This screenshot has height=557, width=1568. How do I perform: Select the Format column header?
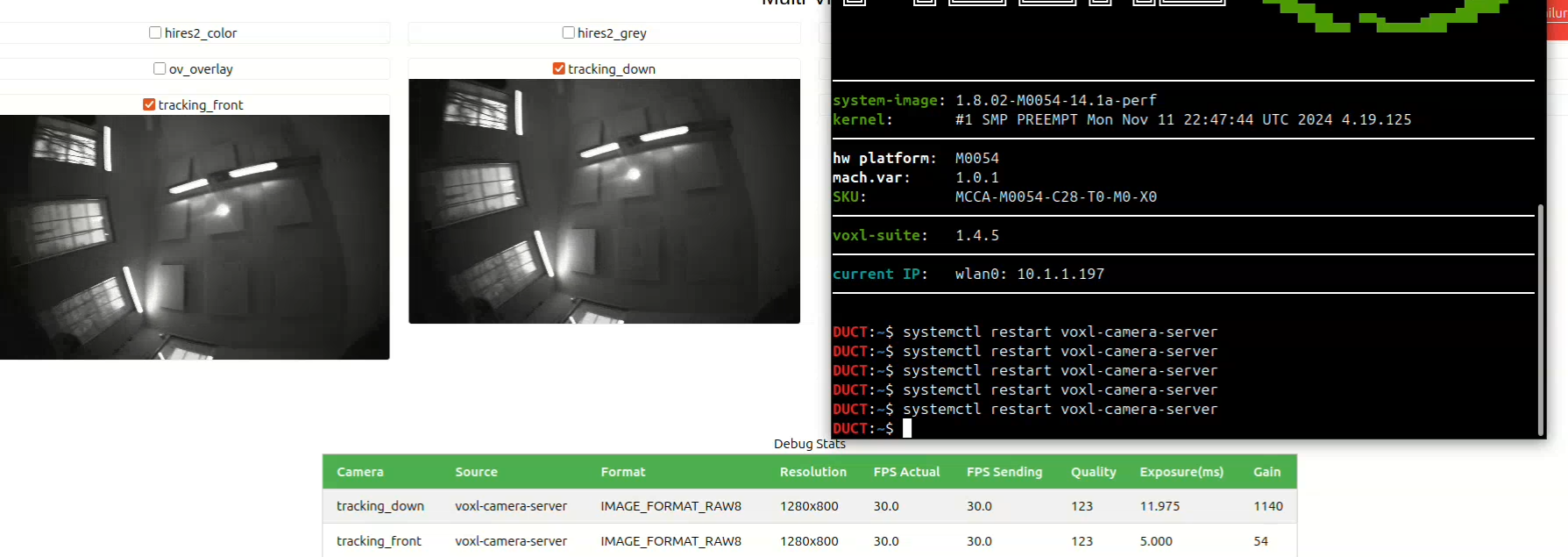click(622, 472)
